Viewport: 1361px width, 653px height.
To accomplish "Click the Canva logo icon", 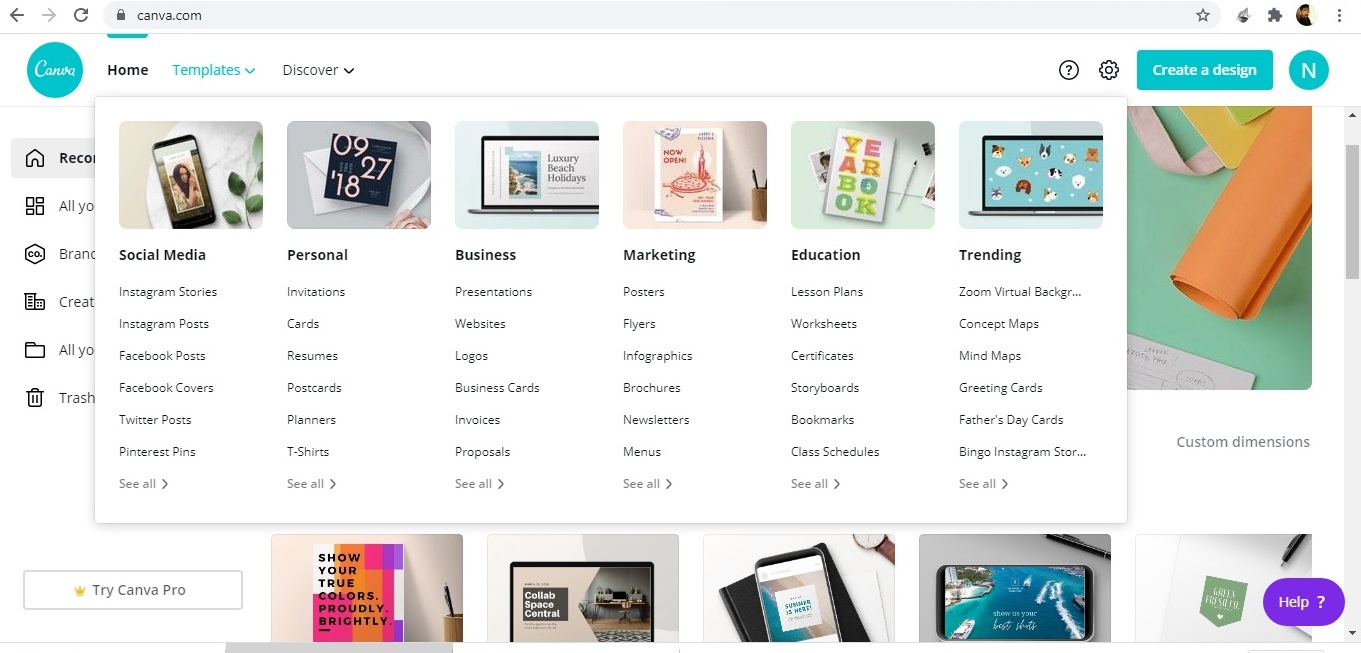I will 54,70.
